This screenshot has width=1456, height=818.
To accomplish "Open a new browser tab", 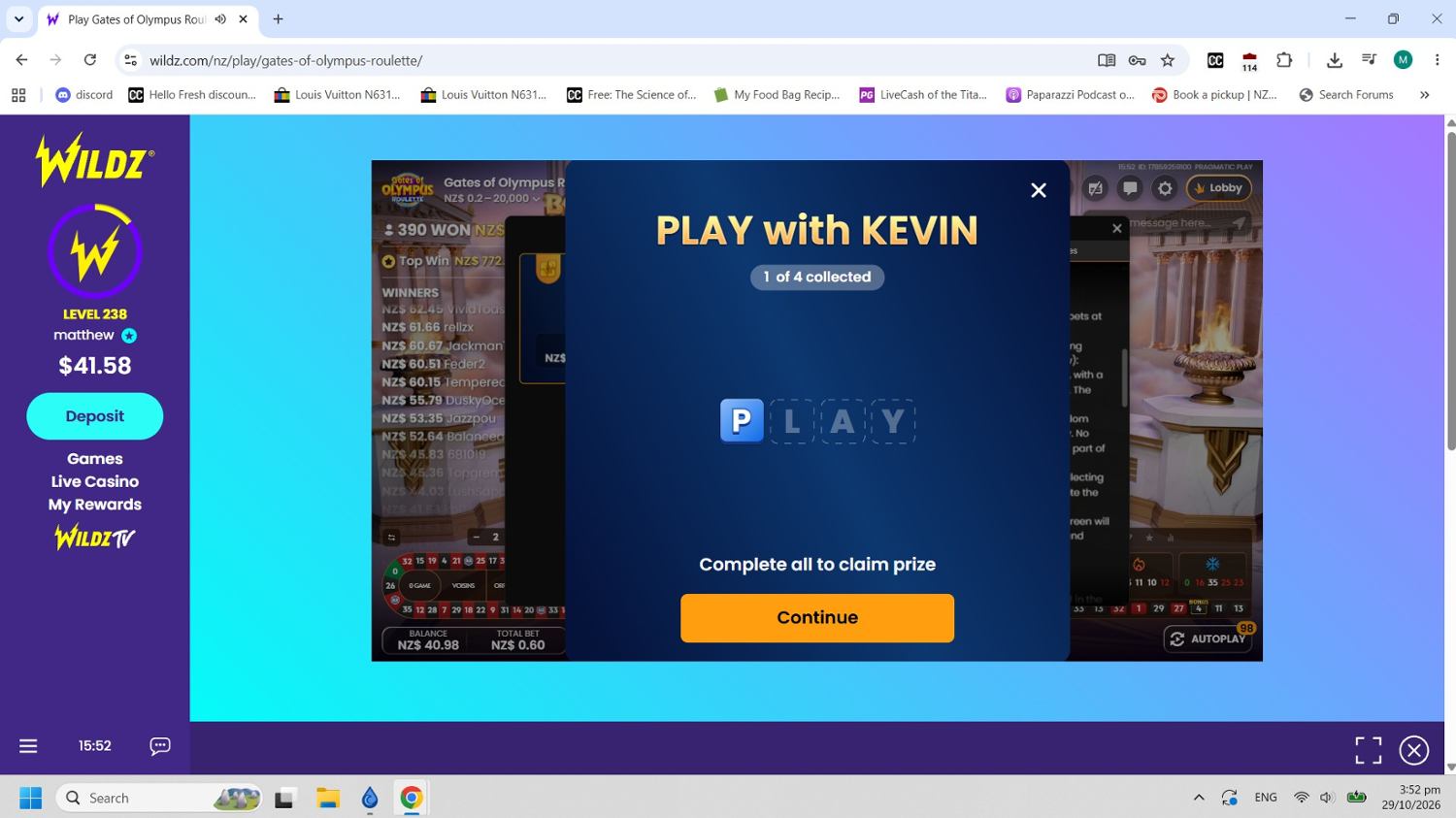I will [278, 19].
